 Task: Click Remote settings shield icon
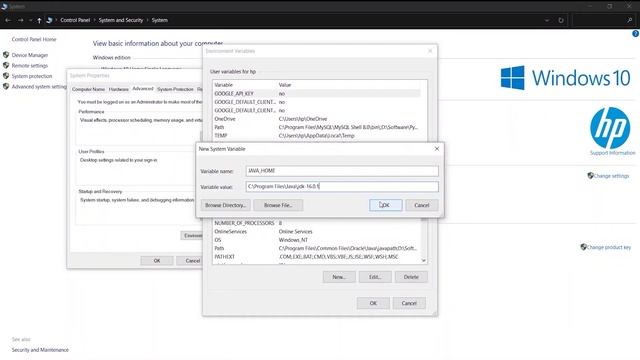click(x=6, y=65)
